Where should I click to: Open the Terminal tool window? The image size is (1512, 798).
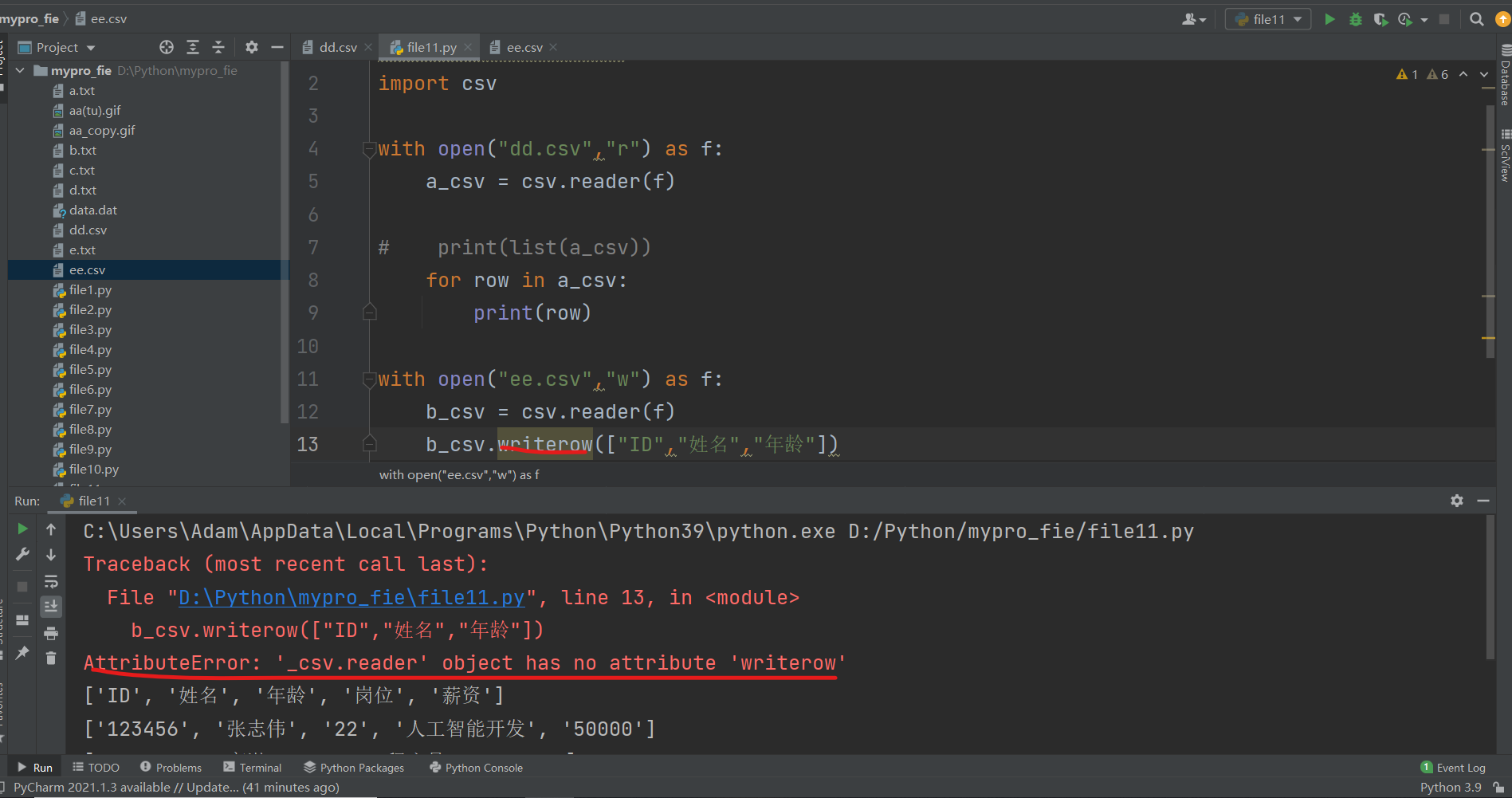pyautogui.click(x=252, y=768)
